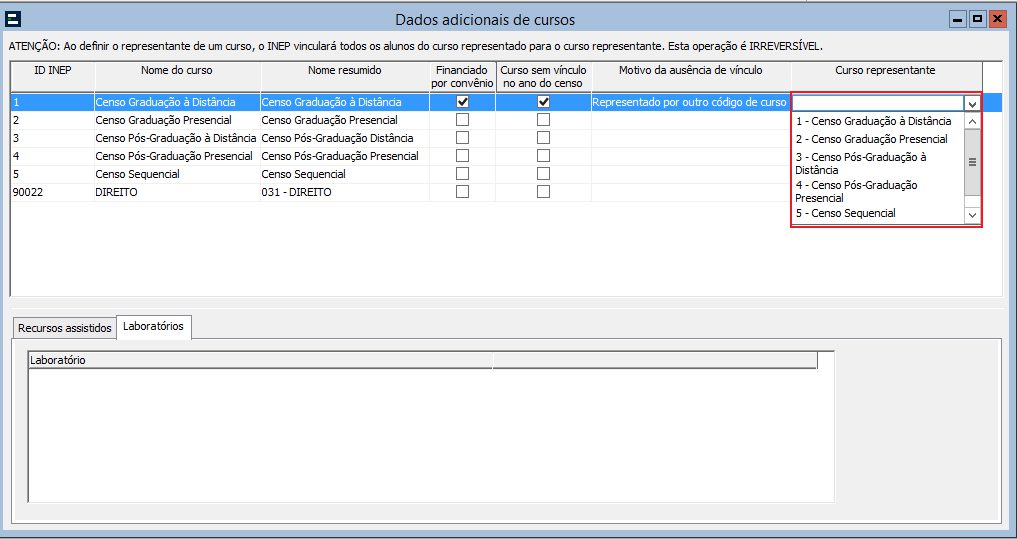Click the ID INEP column header
Image resolution: width=1017 pixels, height=539 pixels.
pyautogui.click(x=53, y=77)
